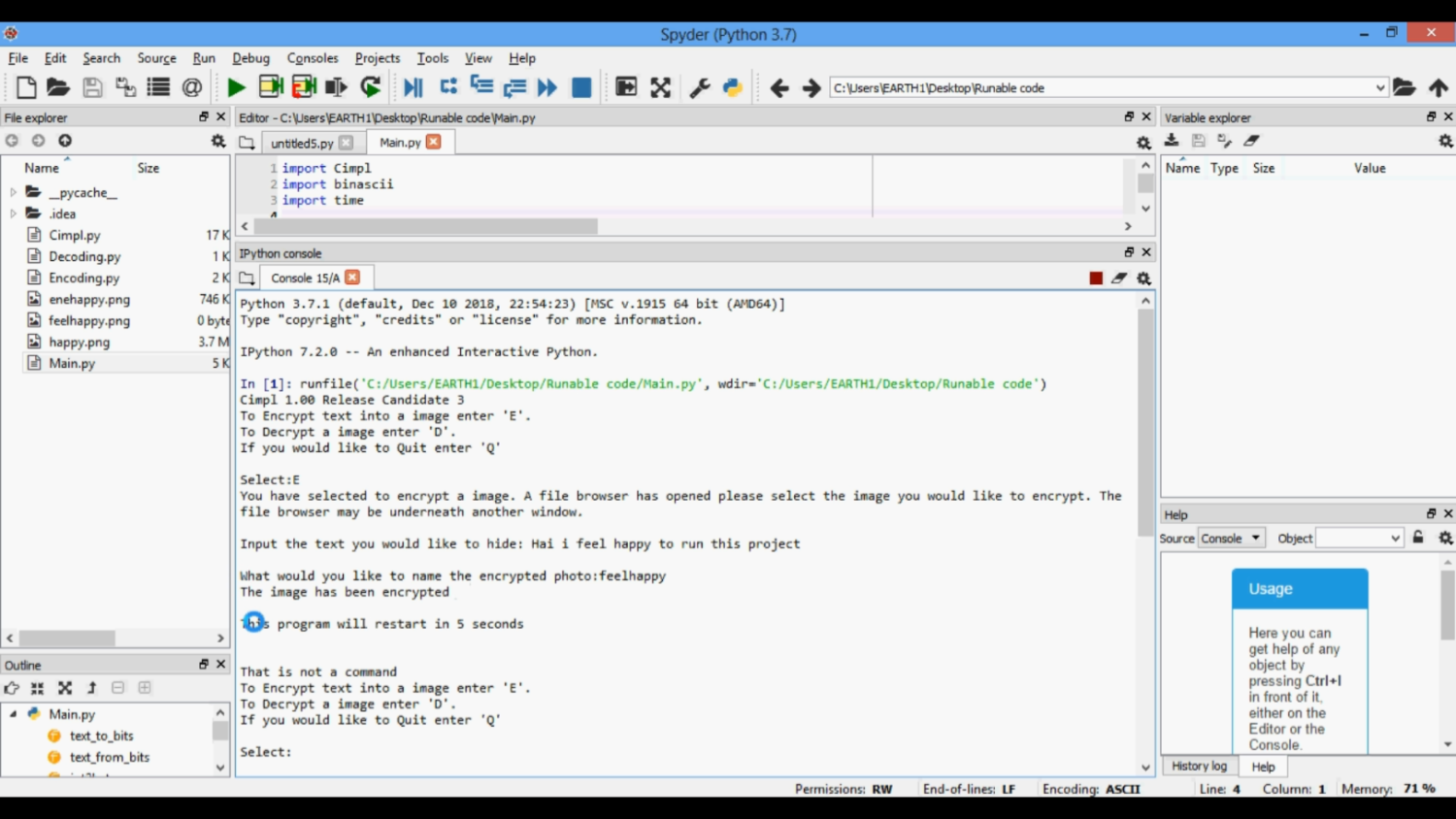
Task: Browse for a working directory
Action: 1405,87
